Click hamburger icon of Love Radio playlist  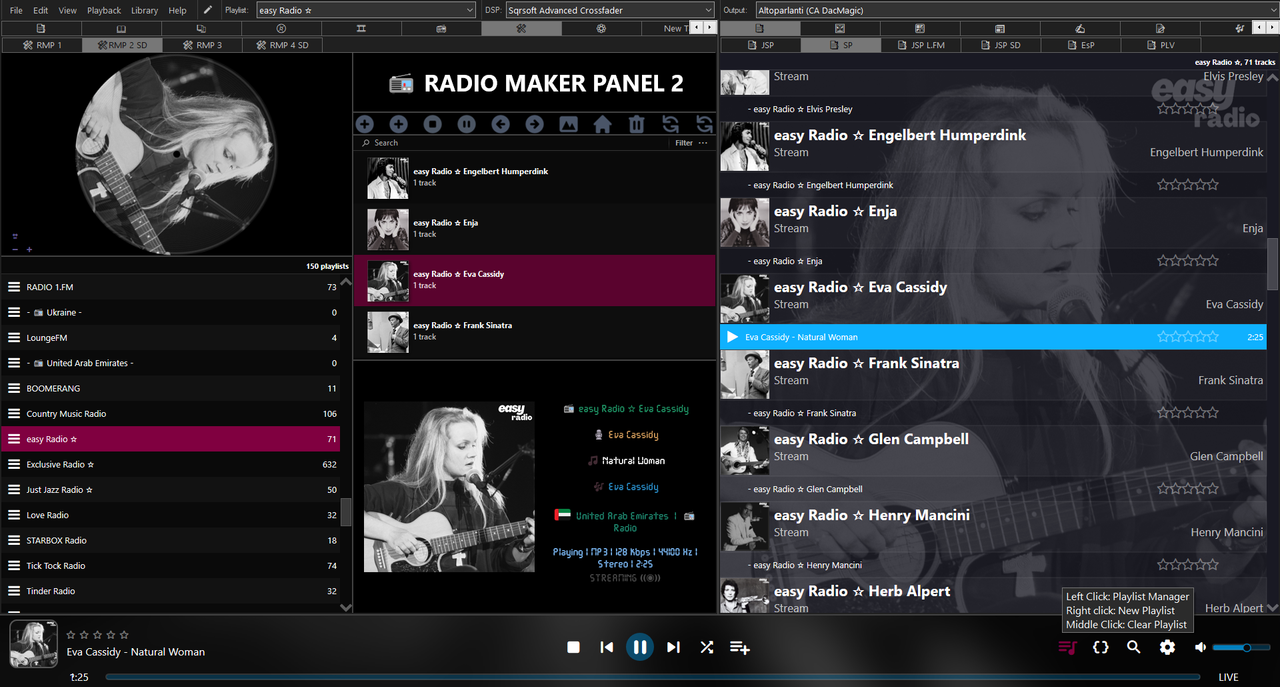click(x=14, y=515)
